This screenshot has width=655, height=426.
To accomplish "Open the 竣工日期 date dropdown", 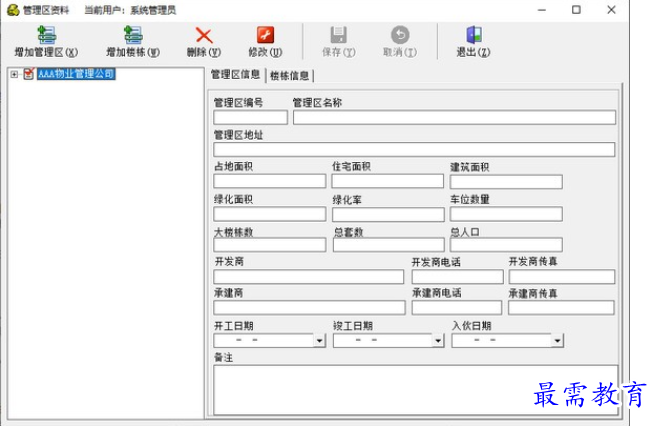I will coord(438,341).
